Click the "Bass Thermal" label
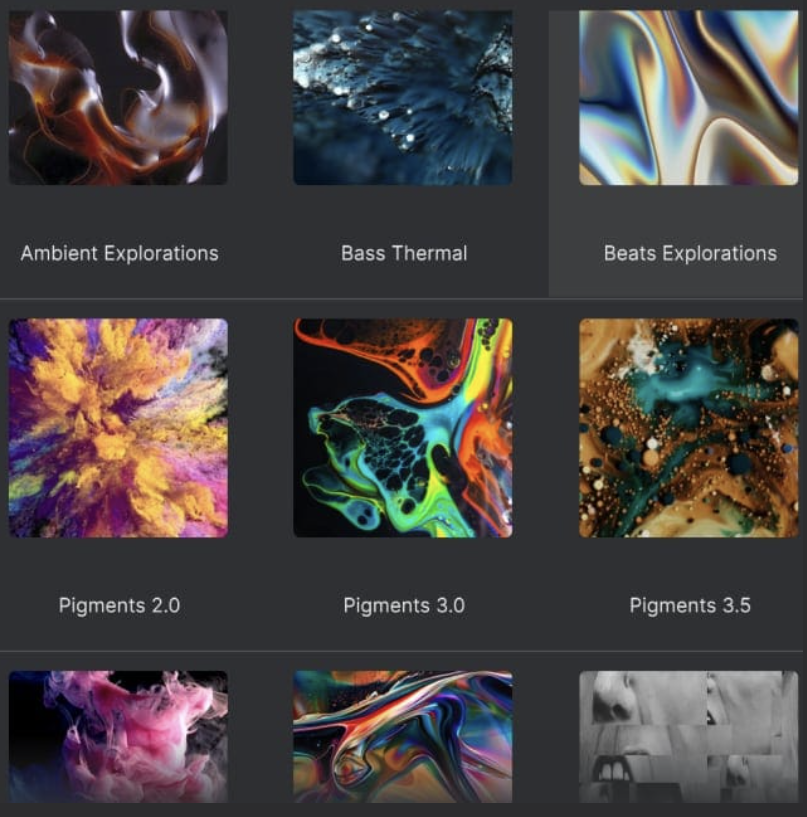 403,253
